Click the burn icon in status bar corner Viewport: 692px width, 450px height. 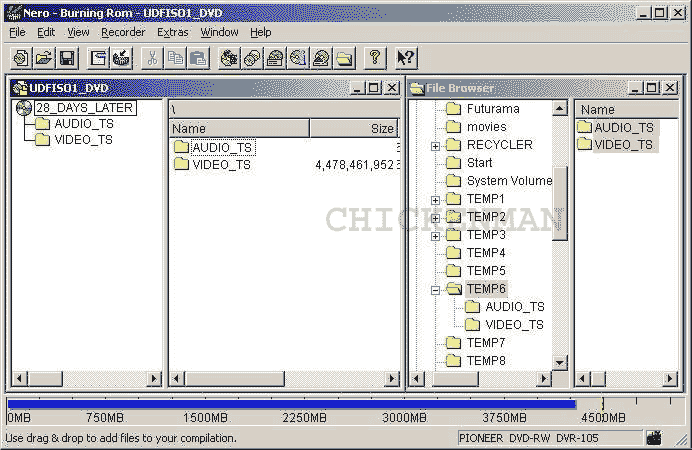click(654, 438)
